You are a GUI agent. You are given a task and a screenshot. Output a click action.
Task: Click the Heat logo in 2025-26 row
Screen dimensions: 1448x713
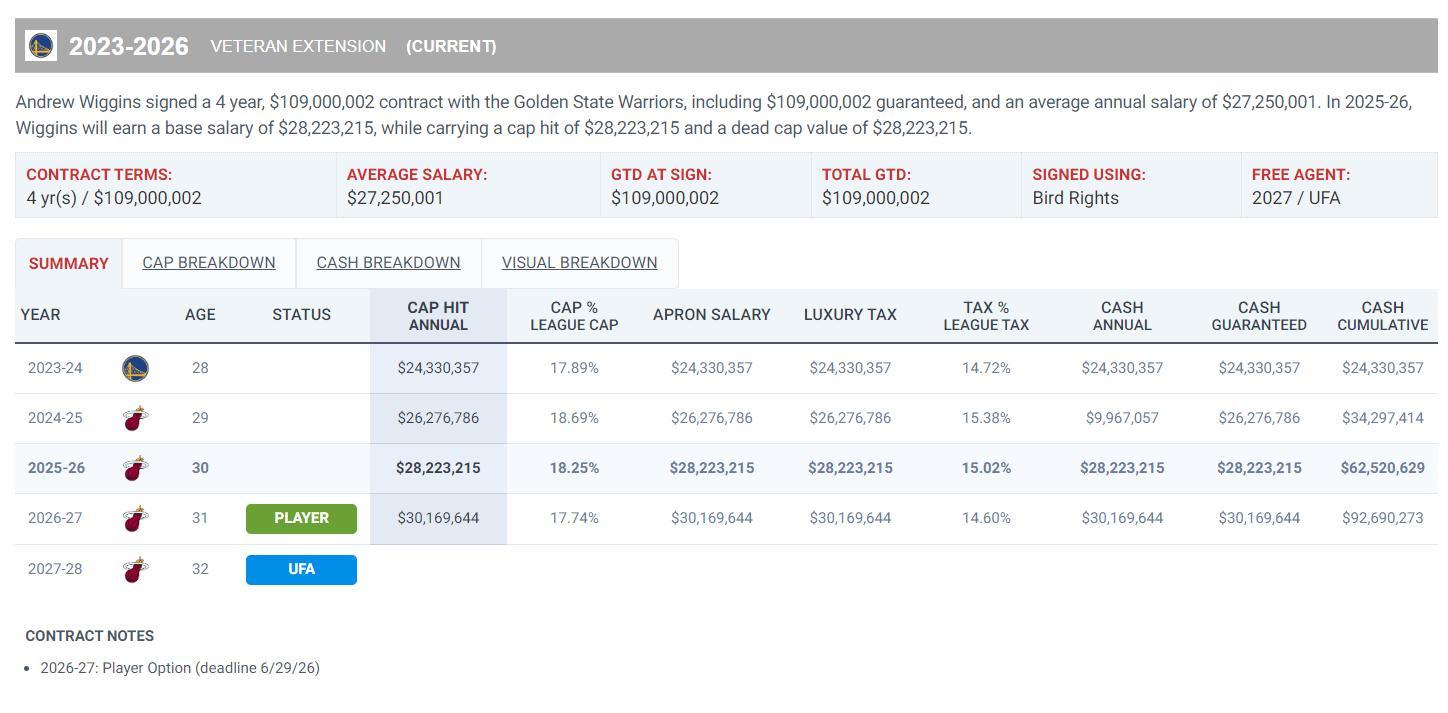[x=135, y=468]
